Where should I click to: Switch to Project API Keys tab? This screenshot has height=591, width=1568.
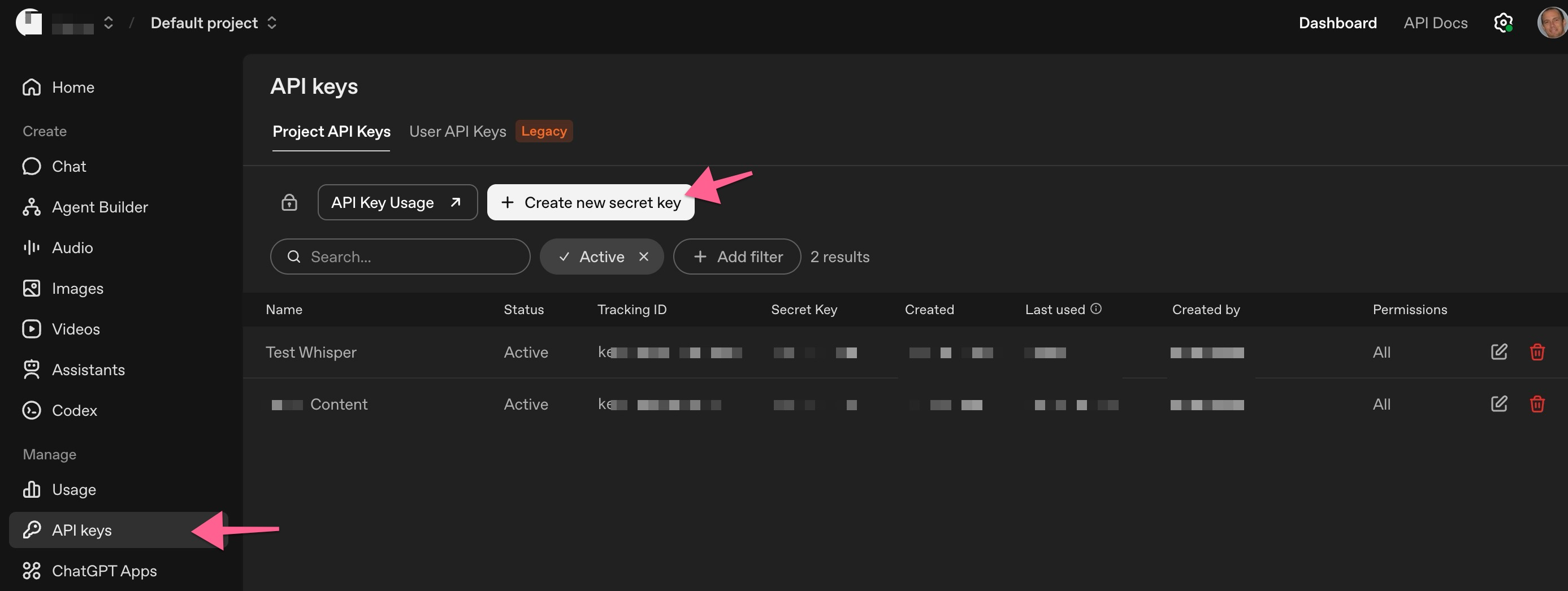click(x=331, y=132)
